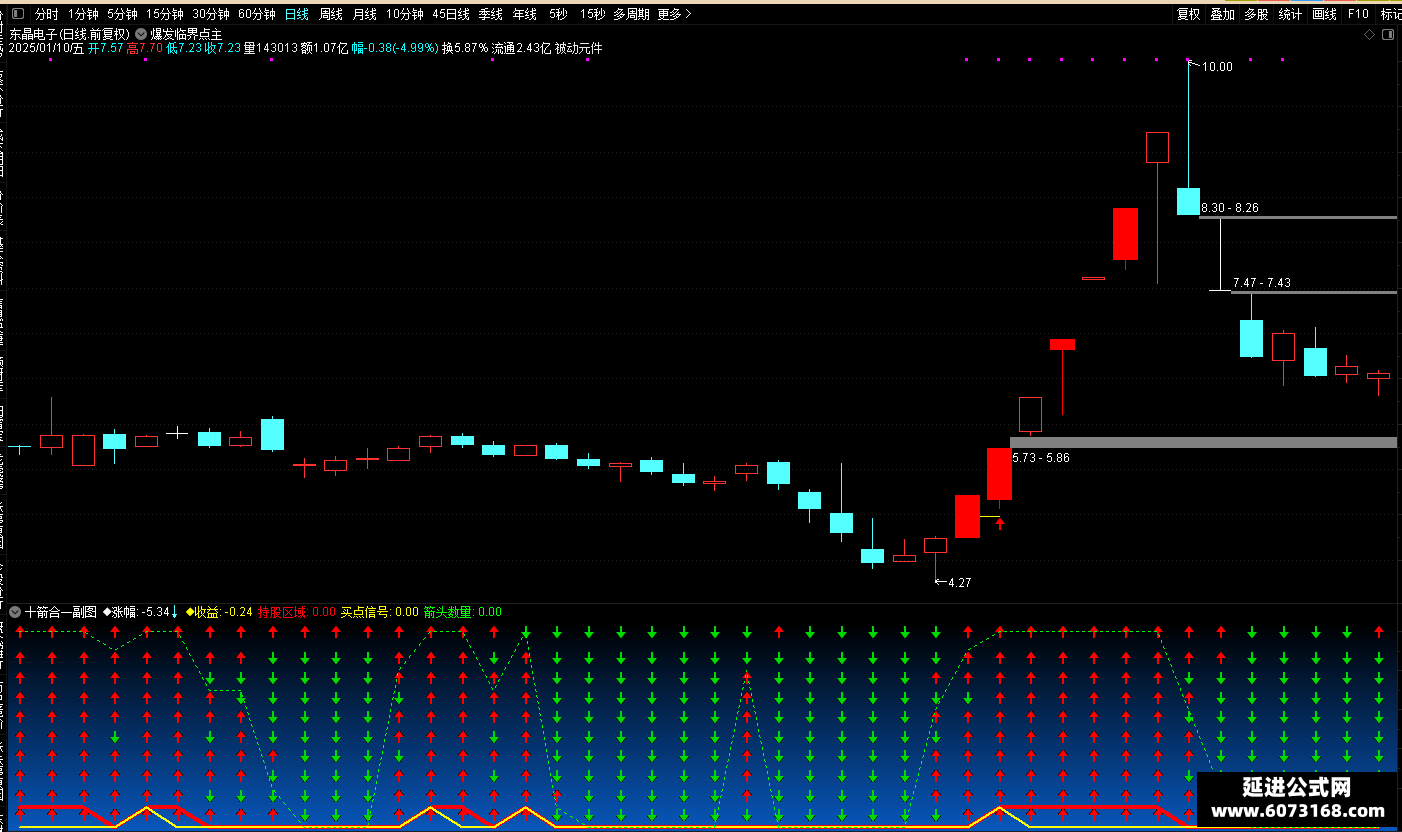Select the 多周期 multi-period view
This screenshot has height=832, width=1402.
click(631, 14)
